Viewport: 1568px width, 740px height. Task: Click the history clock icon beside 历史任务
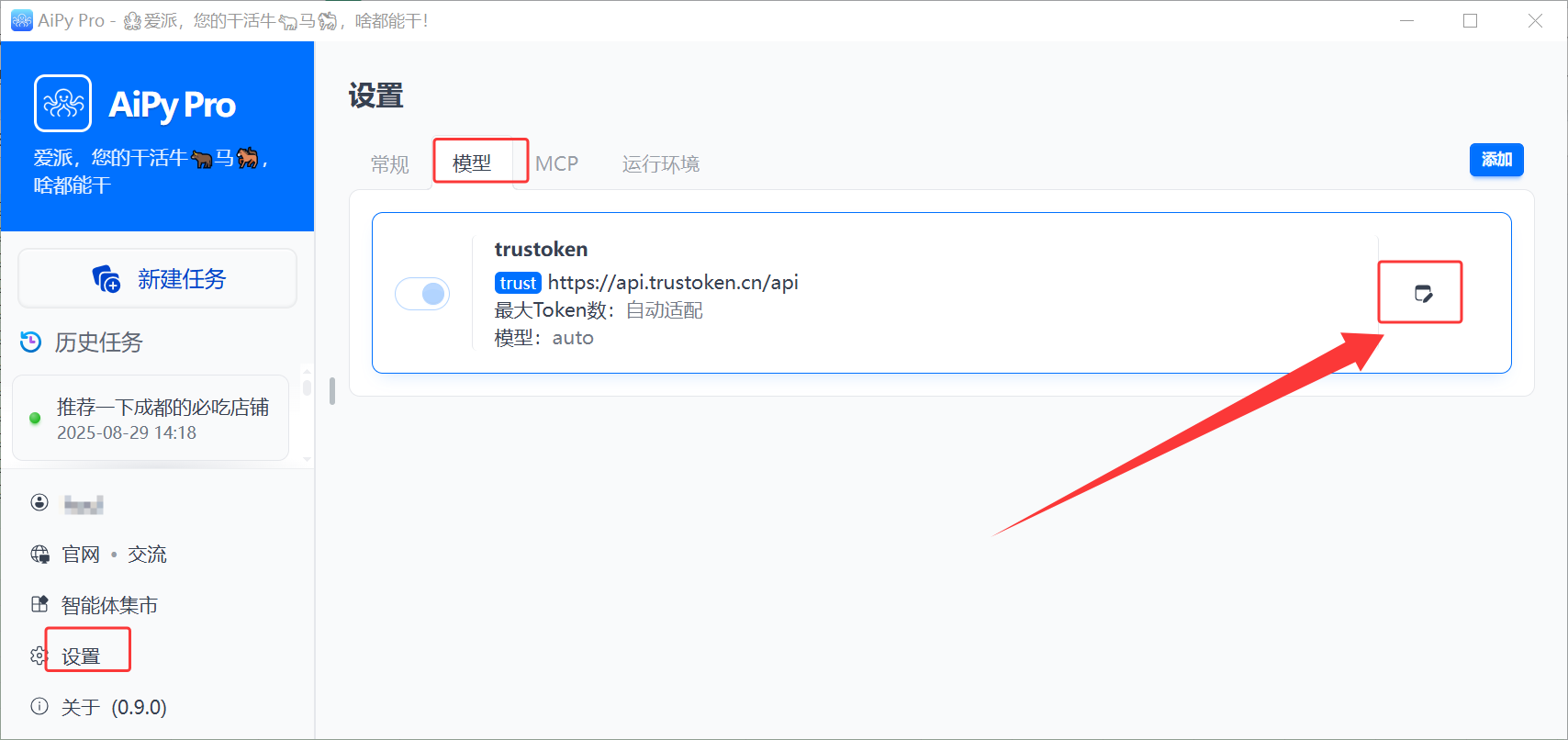[x=30, y=342]
